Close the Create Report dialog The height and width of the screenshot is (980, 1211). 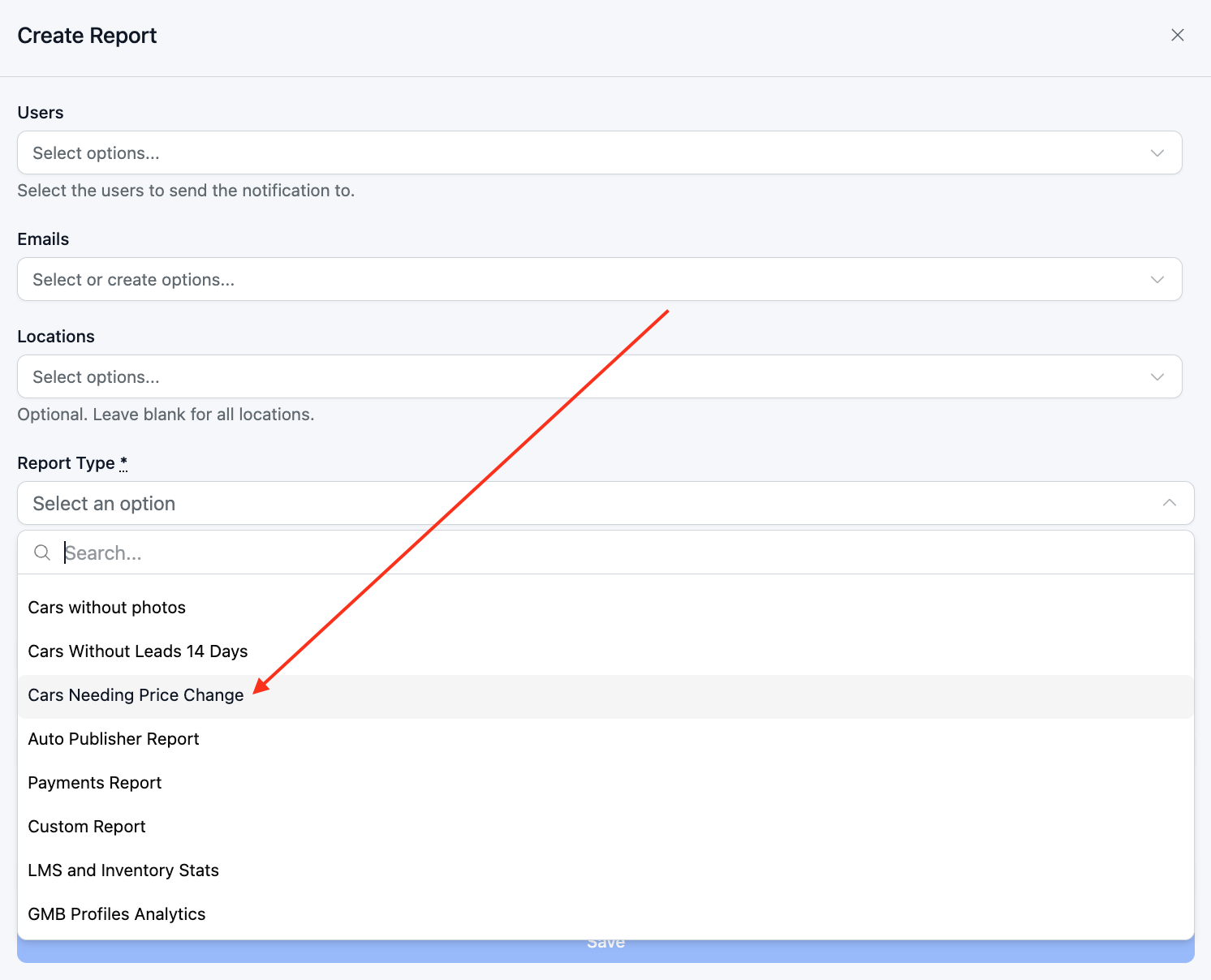click(1178, 35)
